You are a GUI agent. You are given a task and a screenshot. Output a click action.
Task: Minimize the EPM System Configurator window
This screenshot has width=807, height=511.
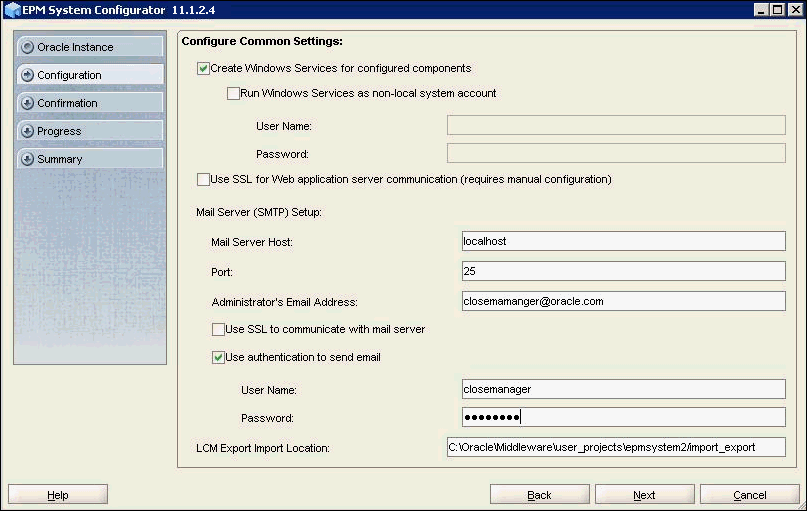coord(762,10)
